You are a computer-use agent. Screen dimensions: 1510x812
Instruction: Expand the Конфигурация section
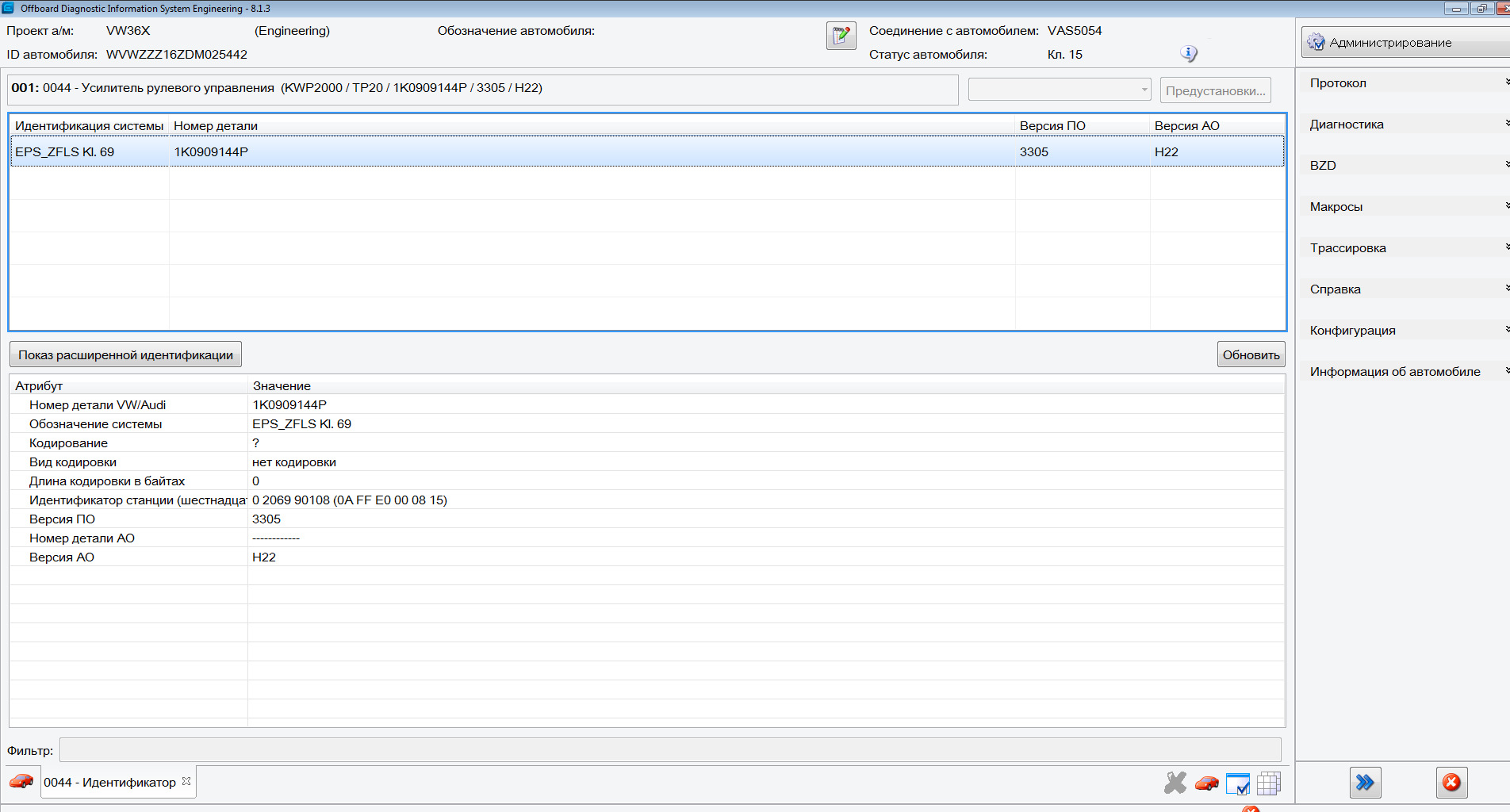click(1405, 331)
